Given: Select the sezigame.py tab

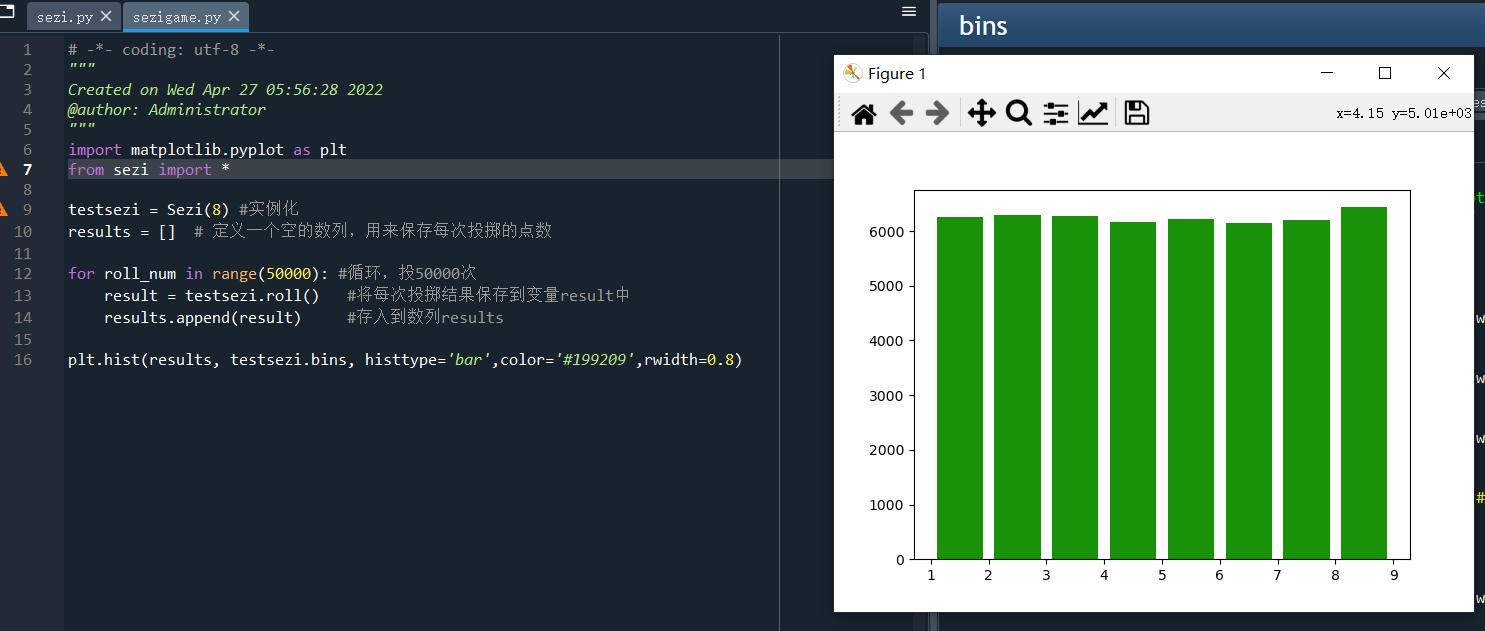Looking at the screenshot, I should pyautogui.click(x=178, y=17).
